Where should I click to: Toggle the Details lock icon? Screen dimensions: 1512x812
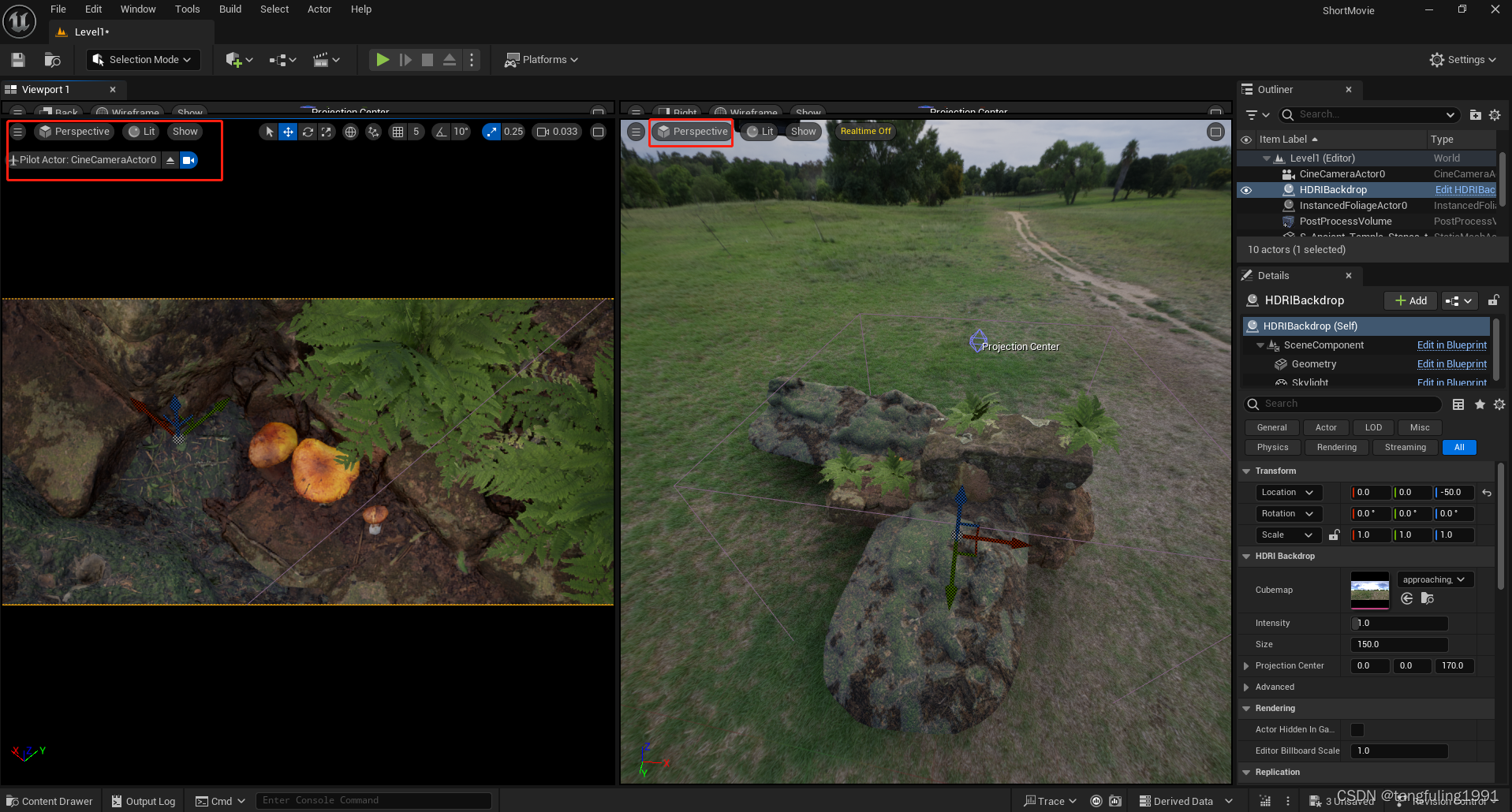pyautogui.click(x=1493, y=300)
